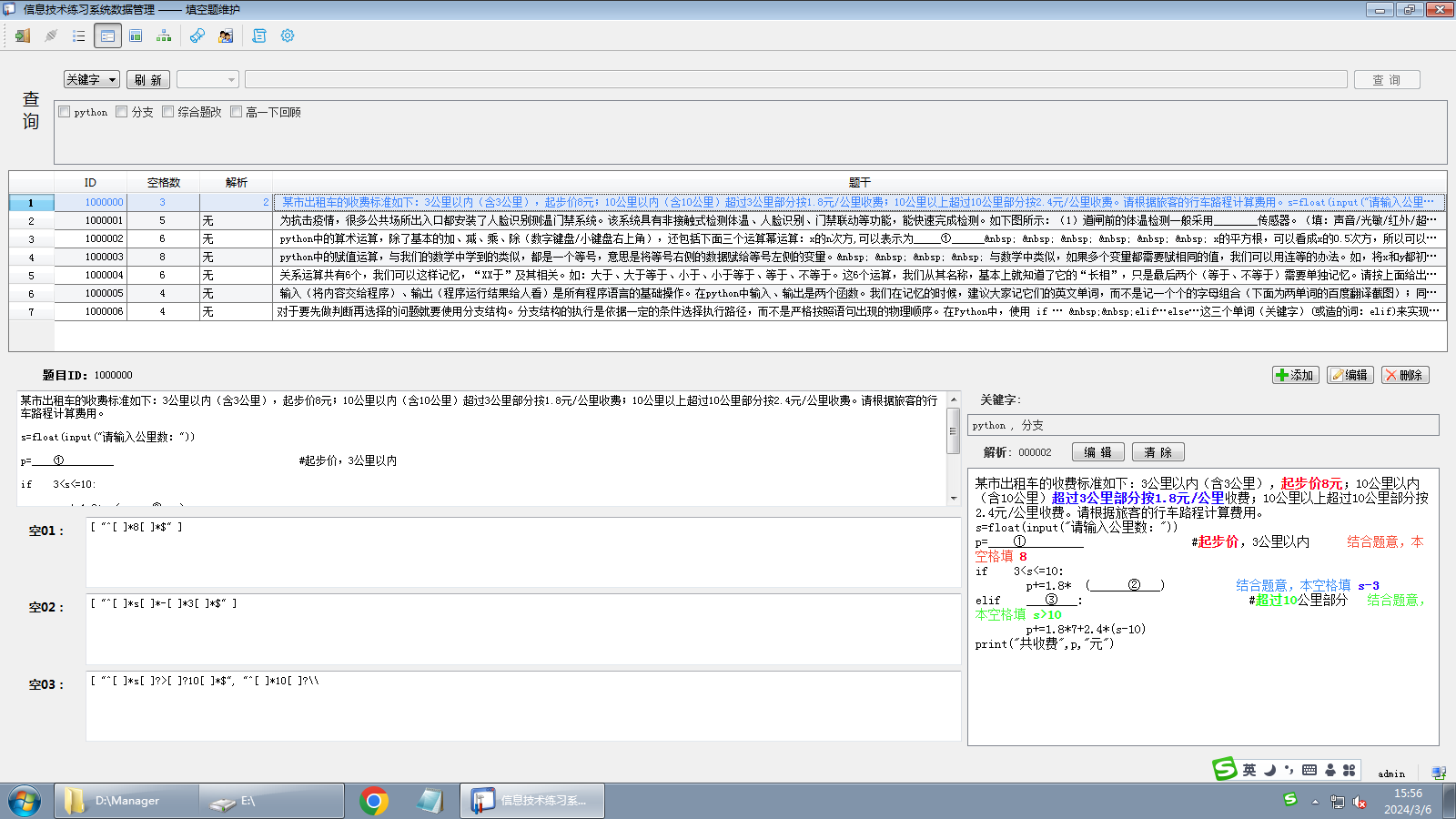Viewport: 1456px width, 819px height.
Task: Open Chrome from the Windows taskbar
Action: tap(373, 801)
